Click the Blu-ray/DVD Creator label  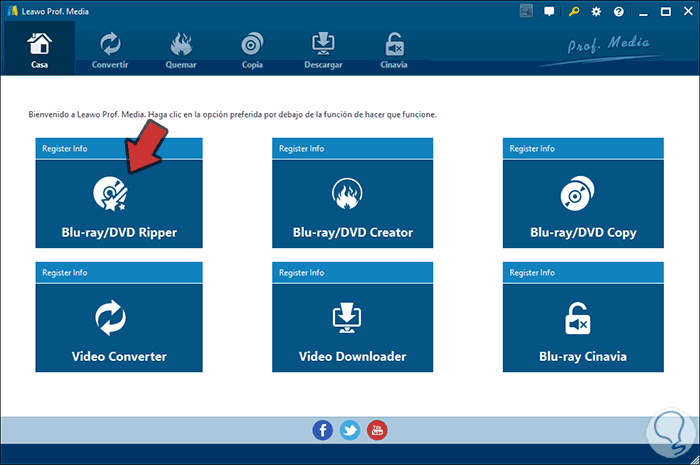click(353, 232)
